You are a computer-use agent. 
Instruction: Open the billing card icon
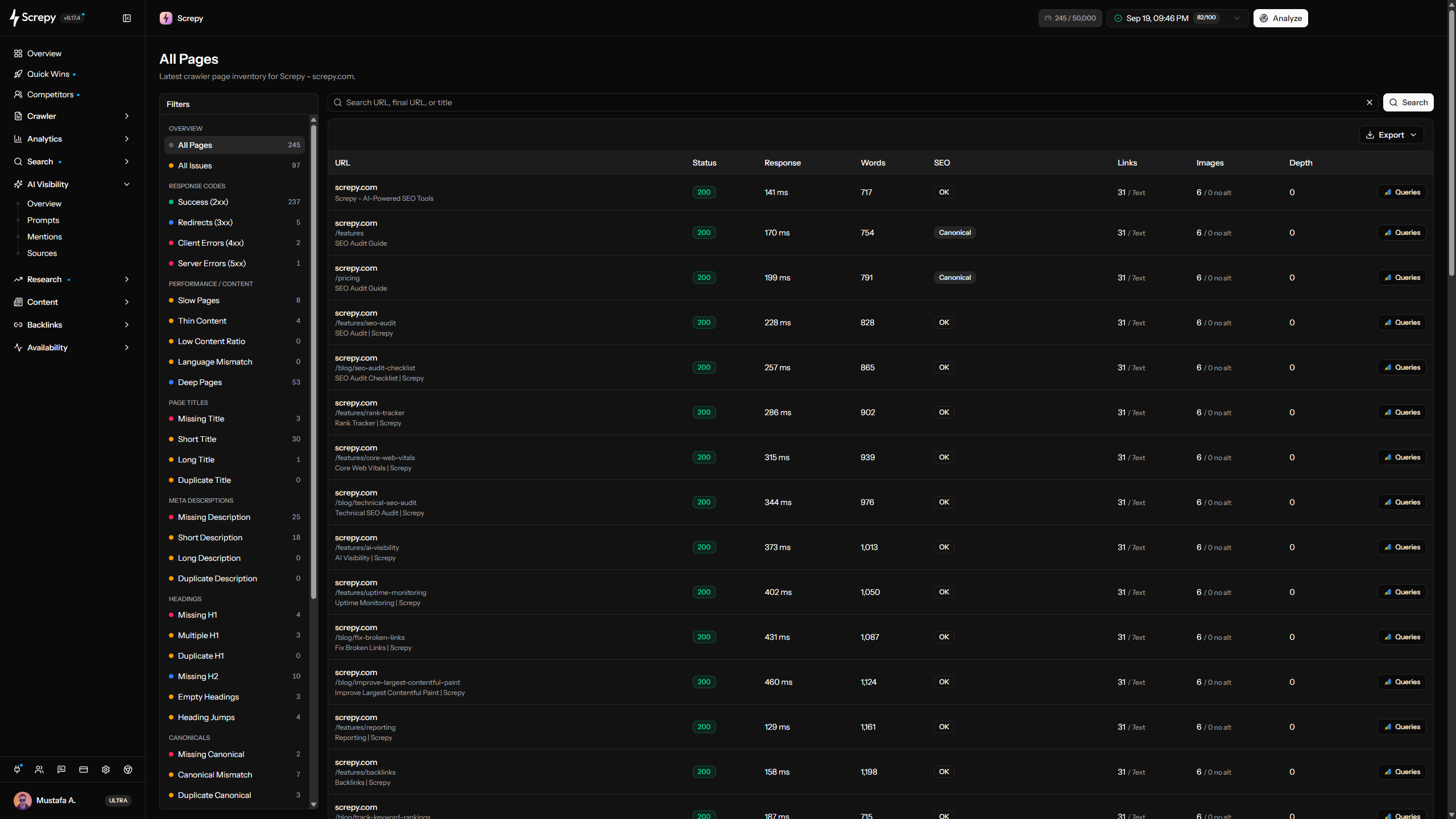[x=84, y=770]
